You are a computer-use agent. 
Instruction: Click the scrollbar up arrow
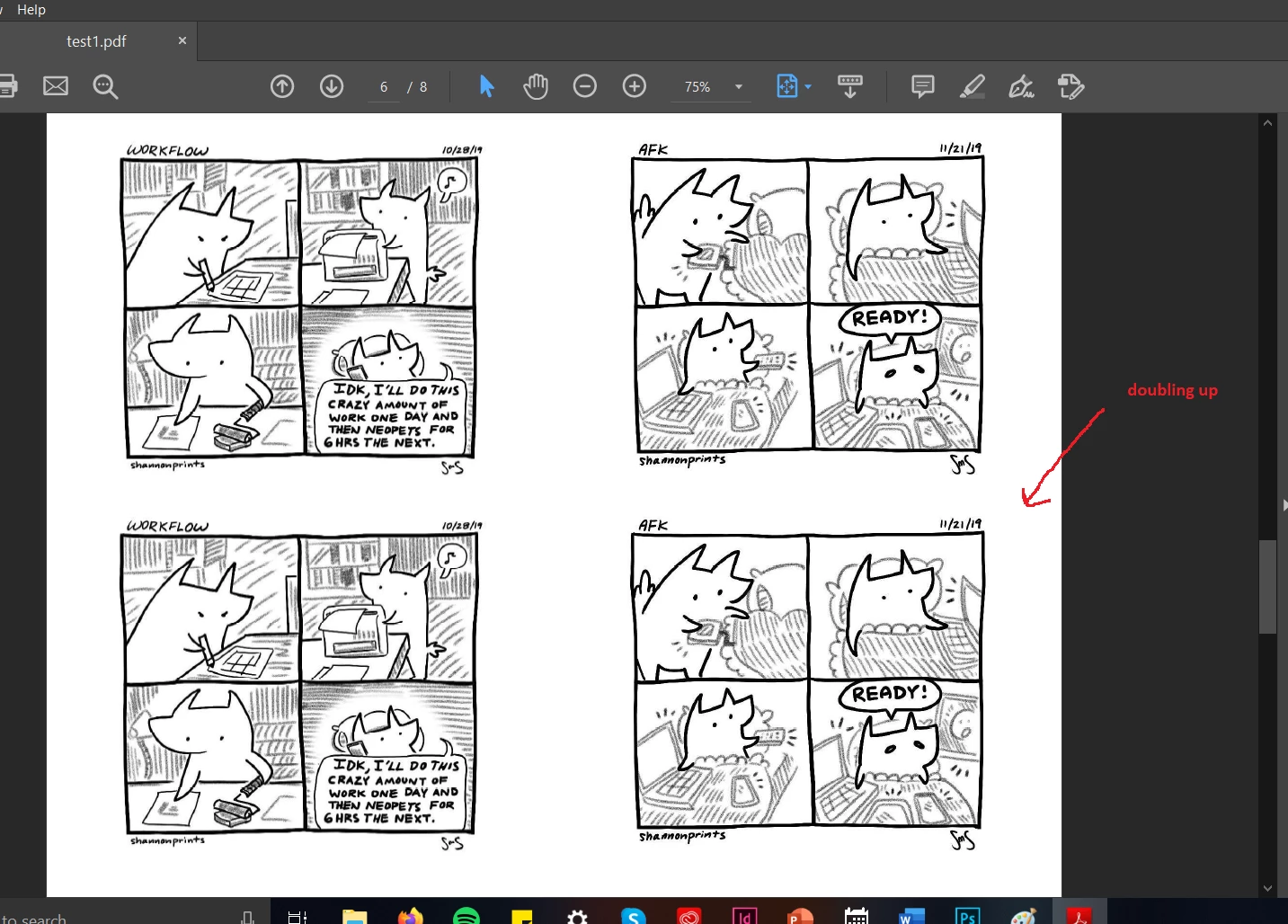click(x=1267, y=122)
